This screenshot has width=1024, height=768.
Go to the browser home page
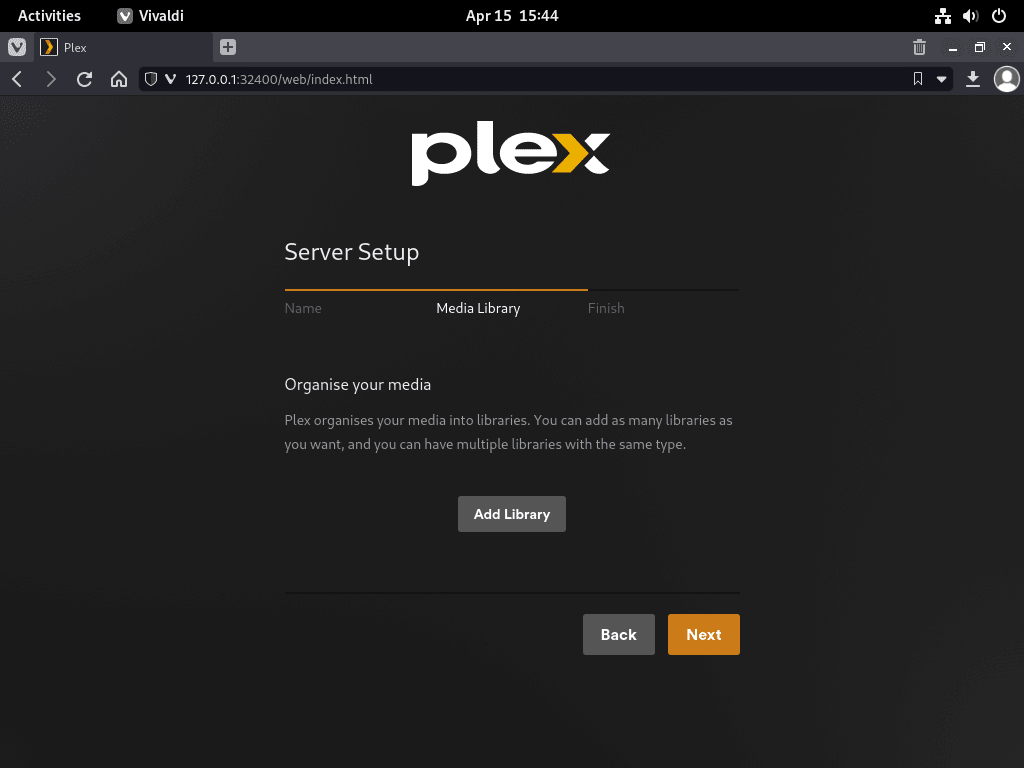click(119, 80)
